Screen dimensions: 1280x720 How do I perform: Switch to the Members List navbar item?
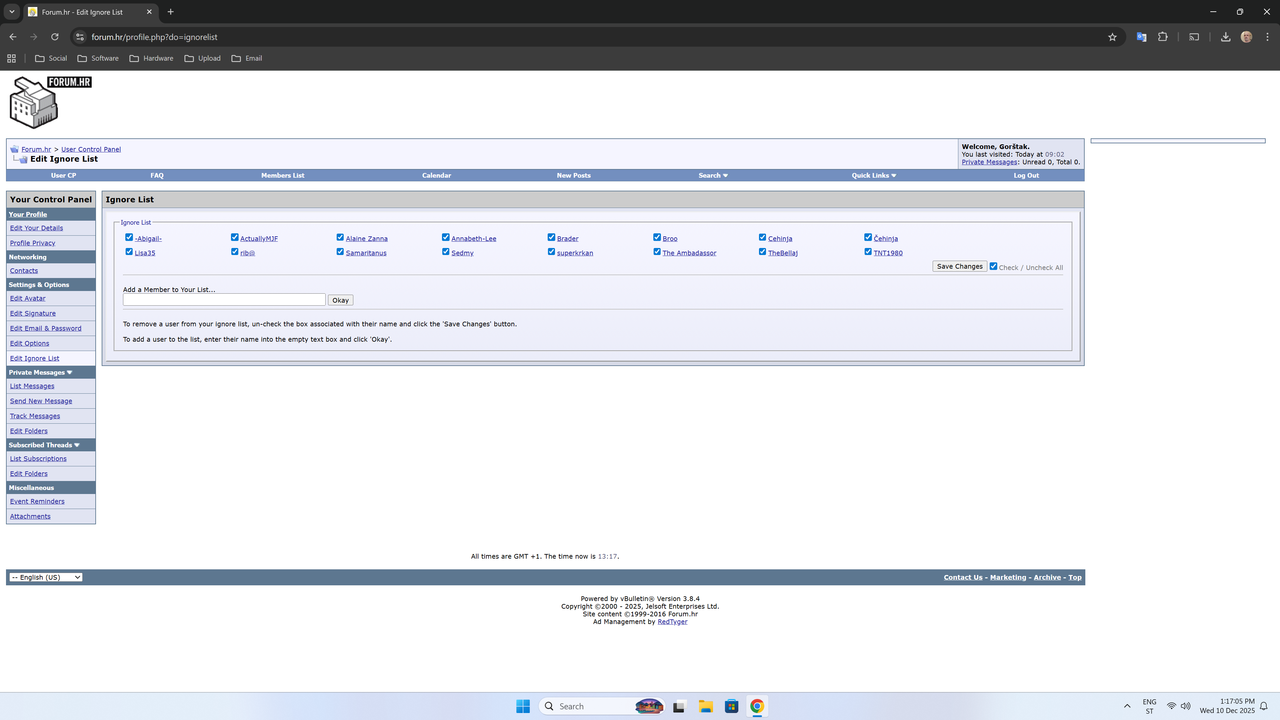click(x=282, y=175)
